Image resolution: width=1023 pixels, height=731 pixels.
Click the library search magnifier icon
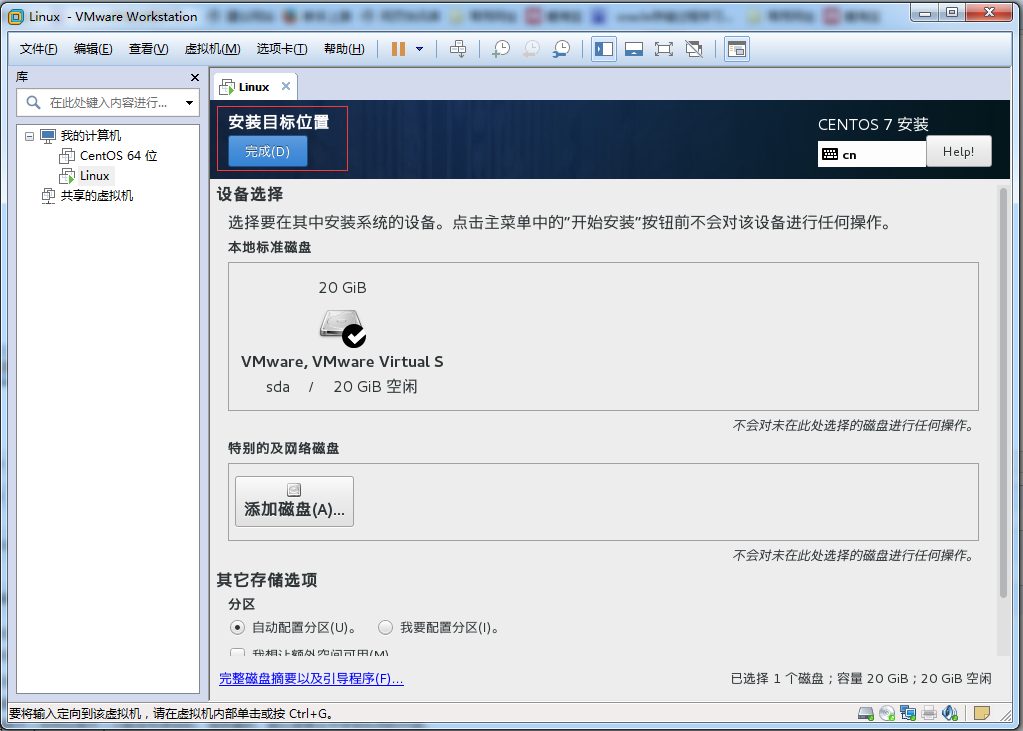pyautogui.click(x=33, y=102)
